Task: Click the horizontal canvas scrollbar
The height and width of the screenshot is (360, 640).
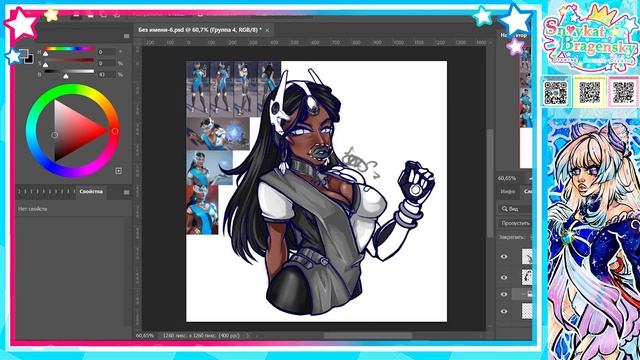Action: click(x=367, y=336)
